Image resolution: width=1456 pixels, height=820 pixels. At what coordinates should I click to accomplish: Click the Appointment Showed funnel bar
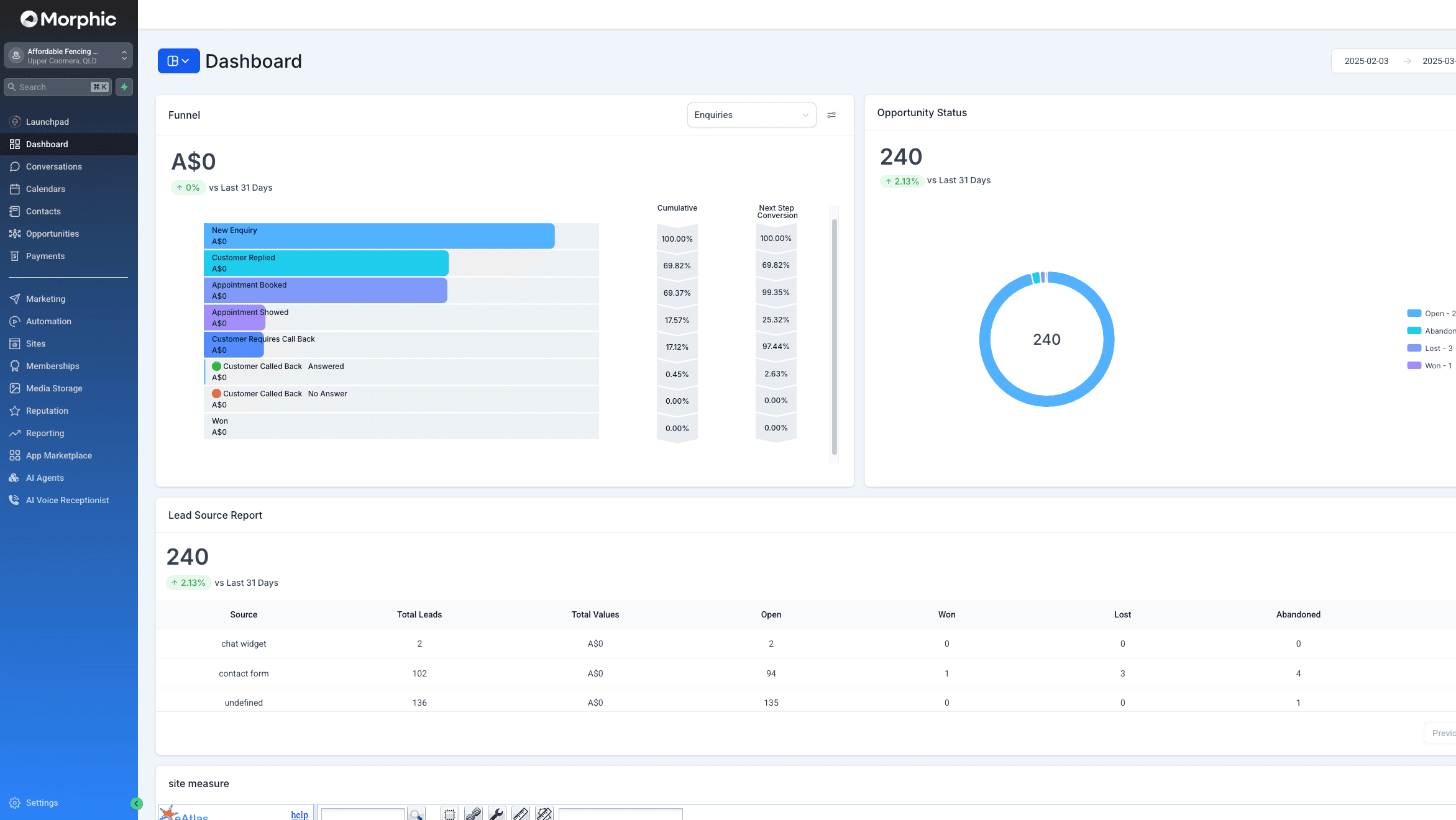pyautogui.click(x=234, y=318)
